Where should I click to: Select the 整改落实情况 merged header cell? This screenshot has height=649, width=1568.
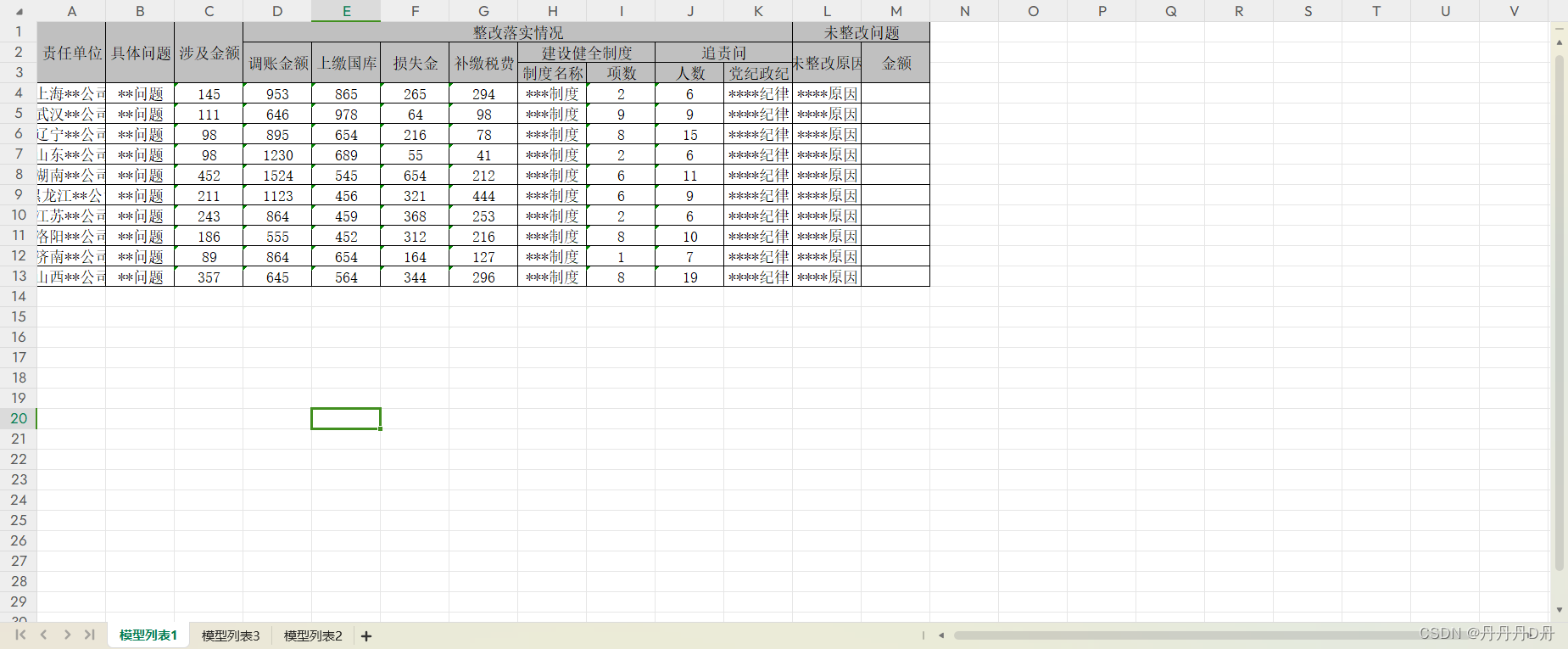click(x=517, y=32)
